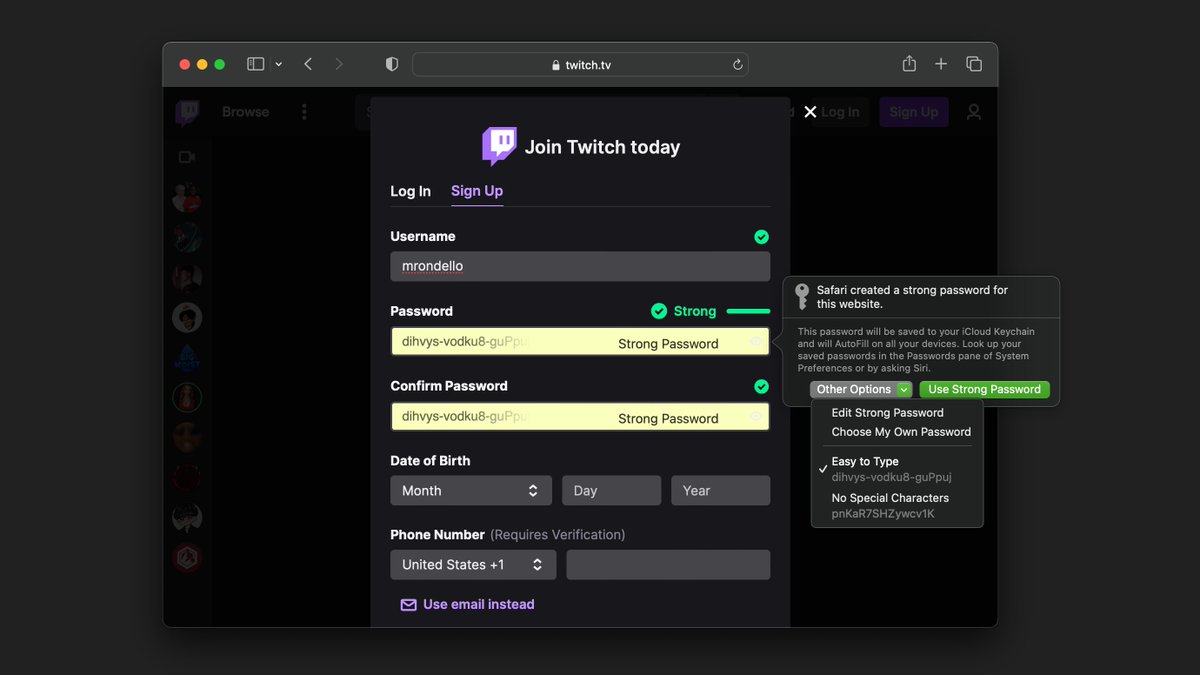The height and width of the screenshot is (675, 1200).
Task: Click the followed channels camera icon
Action: 186,157
